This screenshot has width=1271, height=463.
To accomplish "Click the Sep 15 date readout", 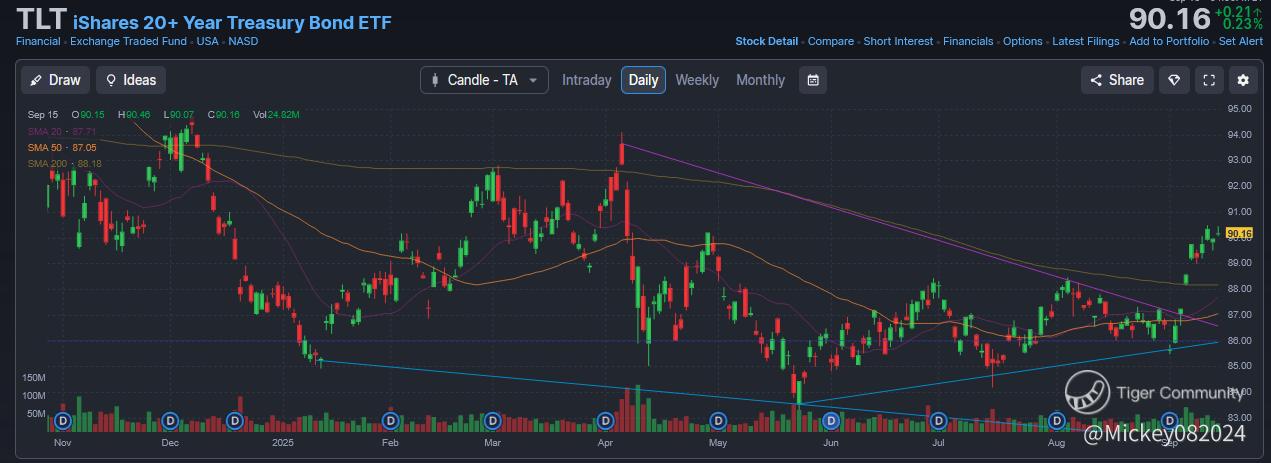I will tap(42, 115).
